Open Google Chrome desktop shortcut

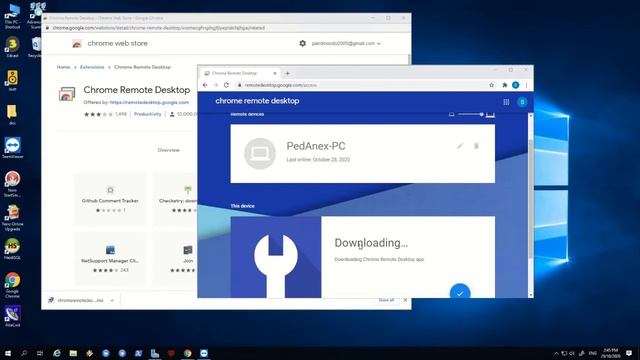tap(13, 285)
